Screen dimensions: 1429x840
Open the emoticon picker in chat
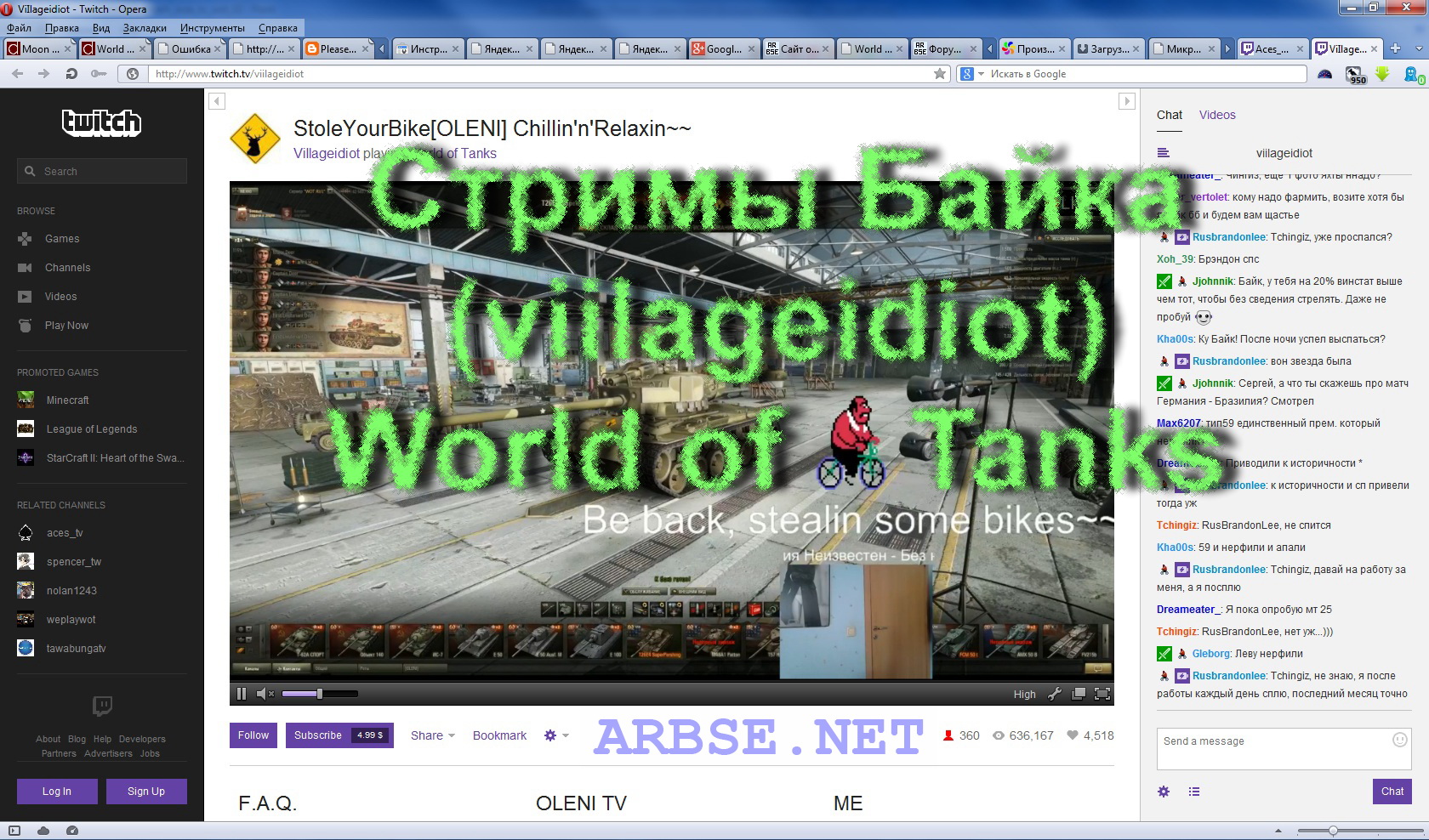click(x=1399, y=741)
